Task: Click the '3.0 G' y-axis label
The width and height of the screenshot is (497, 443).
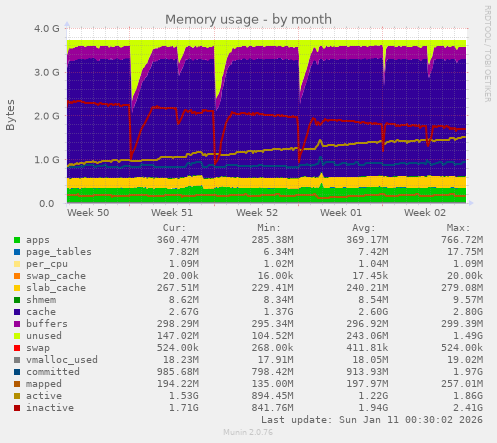Action: 47,72
